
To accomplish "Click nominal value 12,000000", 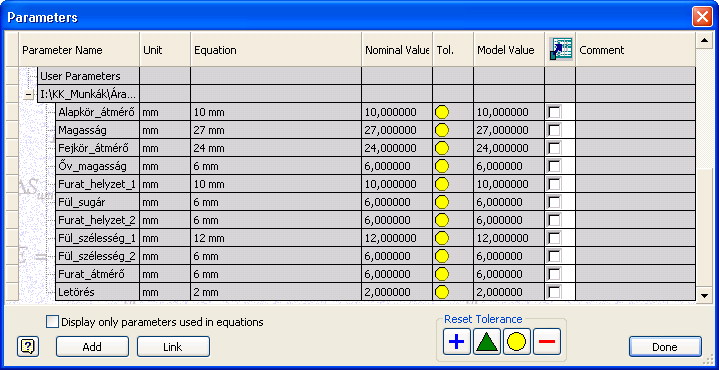I will tap(397, 238).
